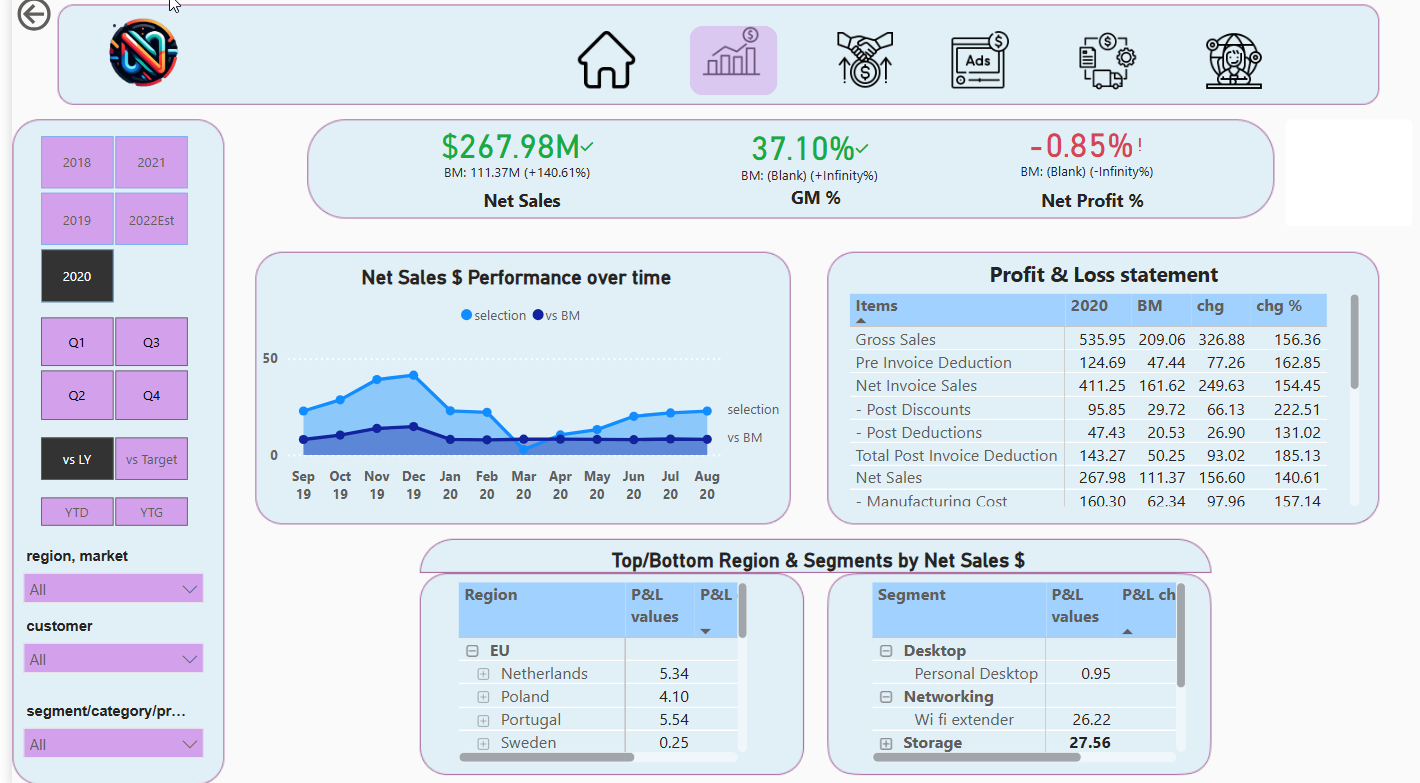Click the Segment table horizontal scrollbar

977,757
